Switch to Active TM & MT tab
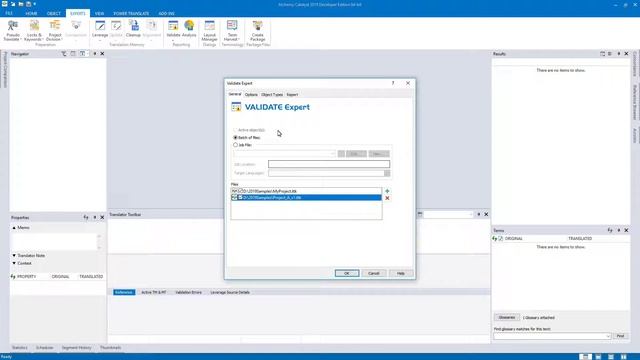This screenshot has height=360, width=640. tap(153, 292)
